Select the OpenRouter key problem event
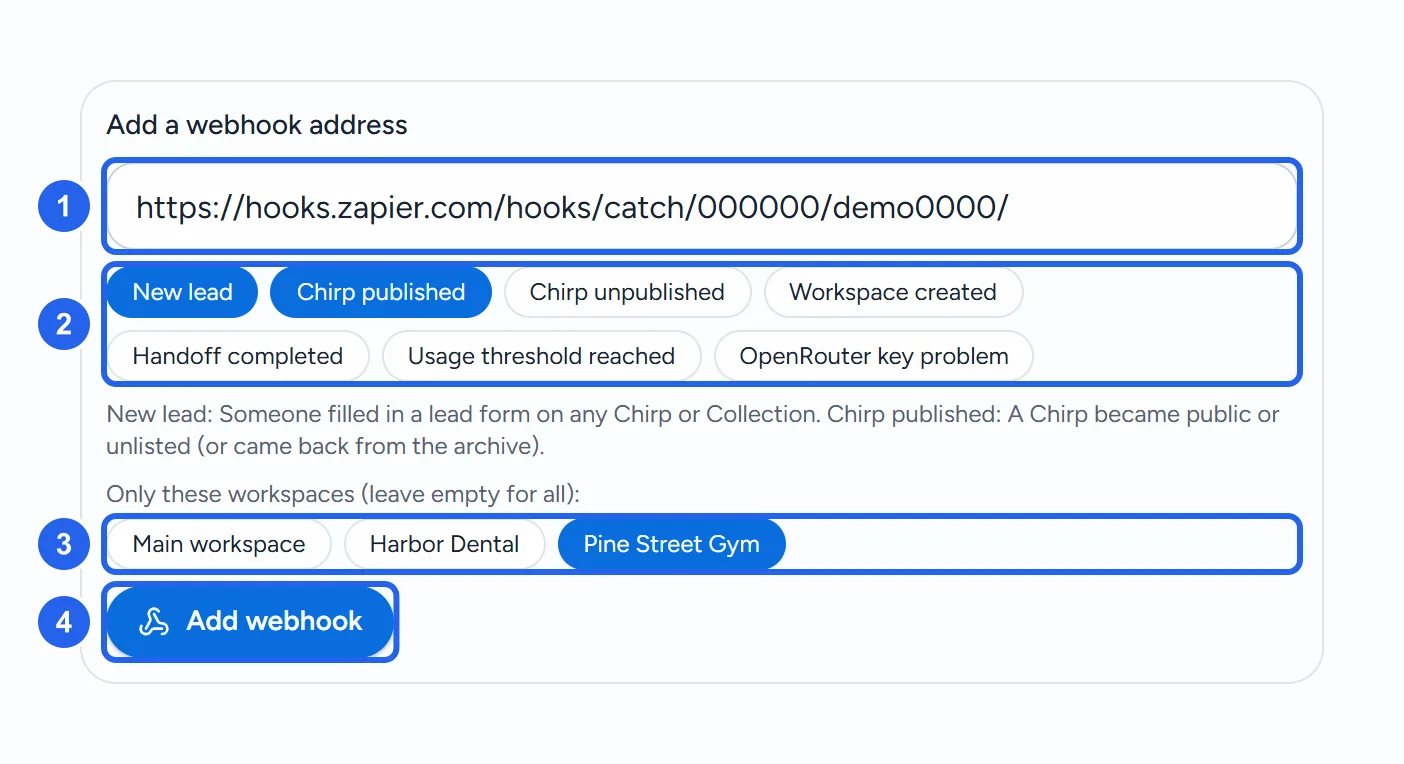 coord(874,356)
